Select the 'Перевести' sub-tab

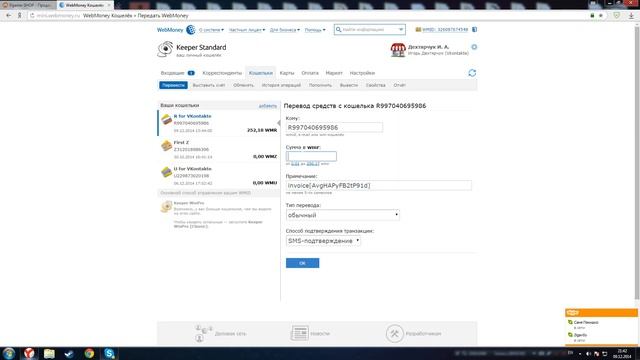click(173, 85)
